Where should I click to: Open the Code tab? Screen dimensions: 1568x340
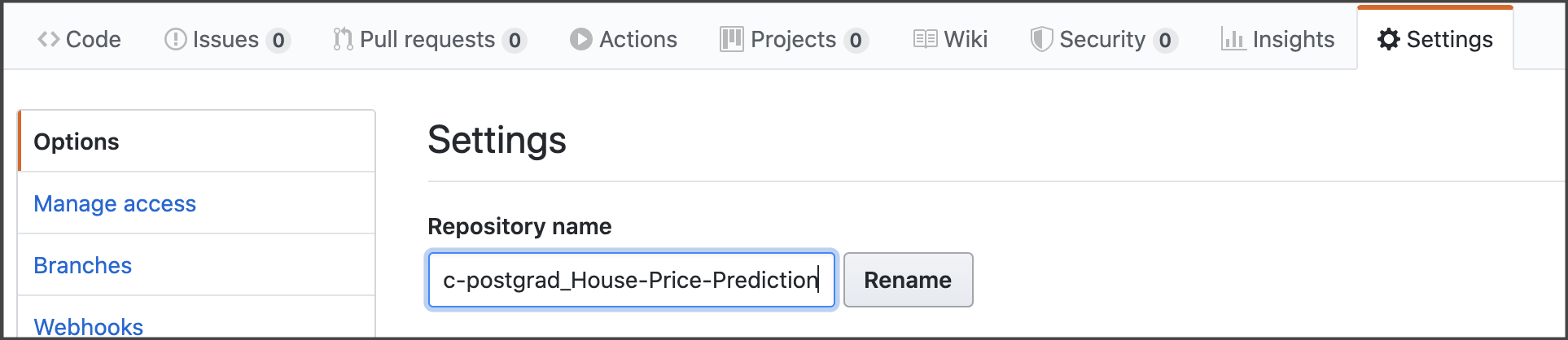(79, 39)
